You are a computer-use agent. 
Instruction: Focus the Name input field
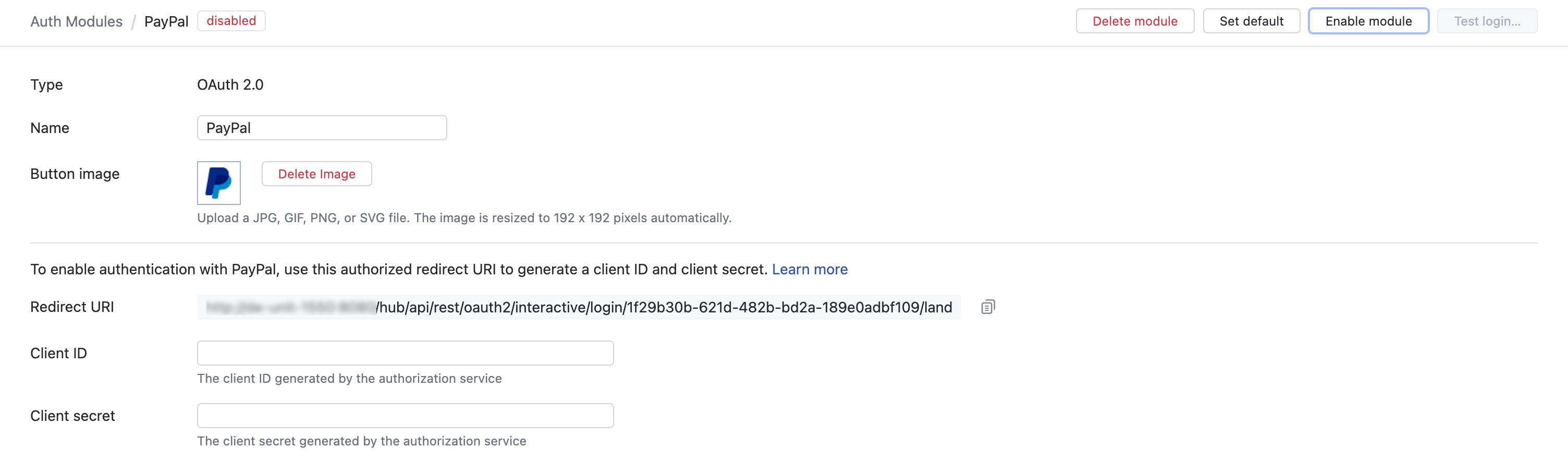[x=322, y=128]
